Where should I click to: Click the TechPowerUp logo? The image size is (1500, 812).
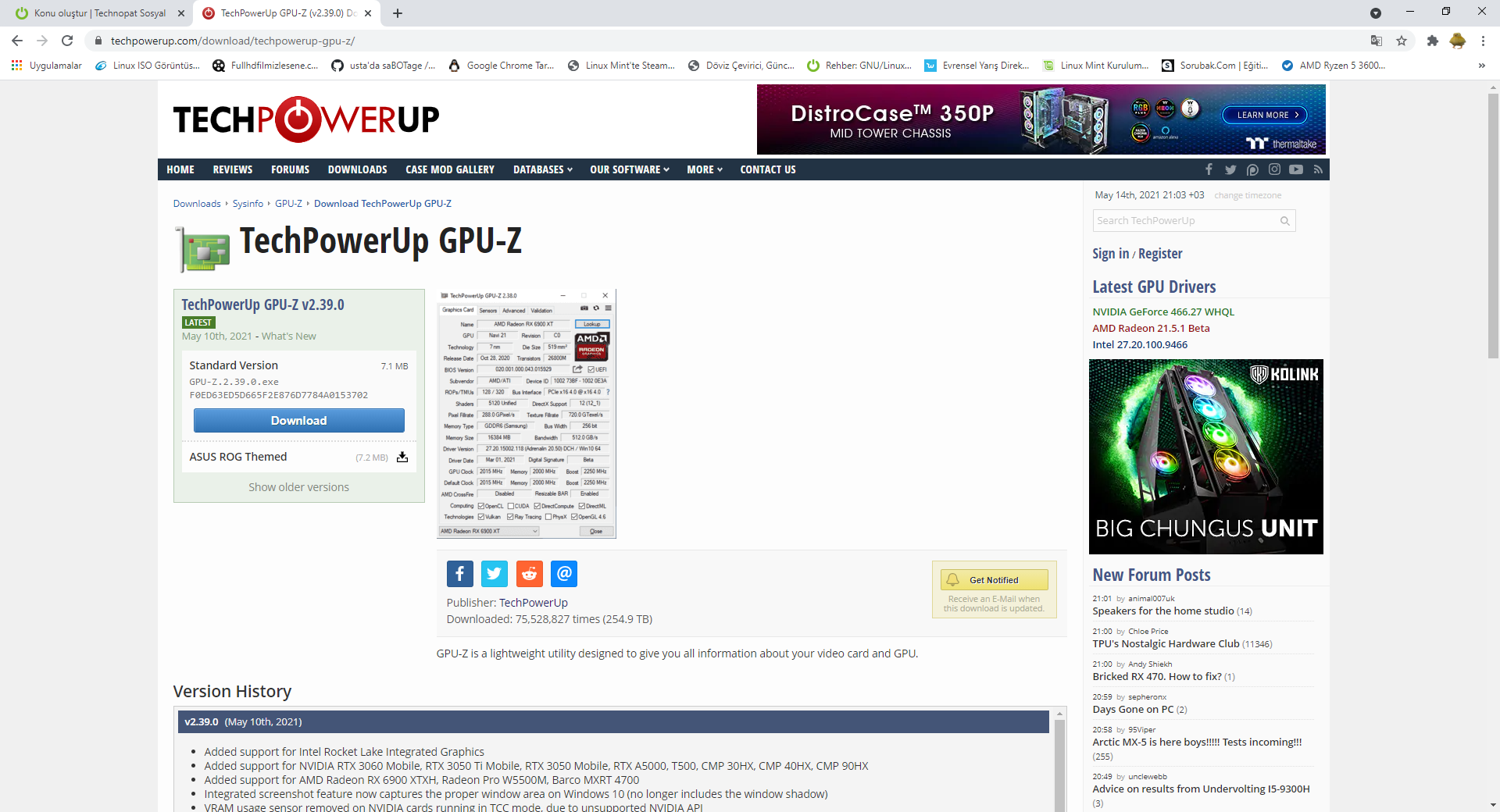[306, 119]
